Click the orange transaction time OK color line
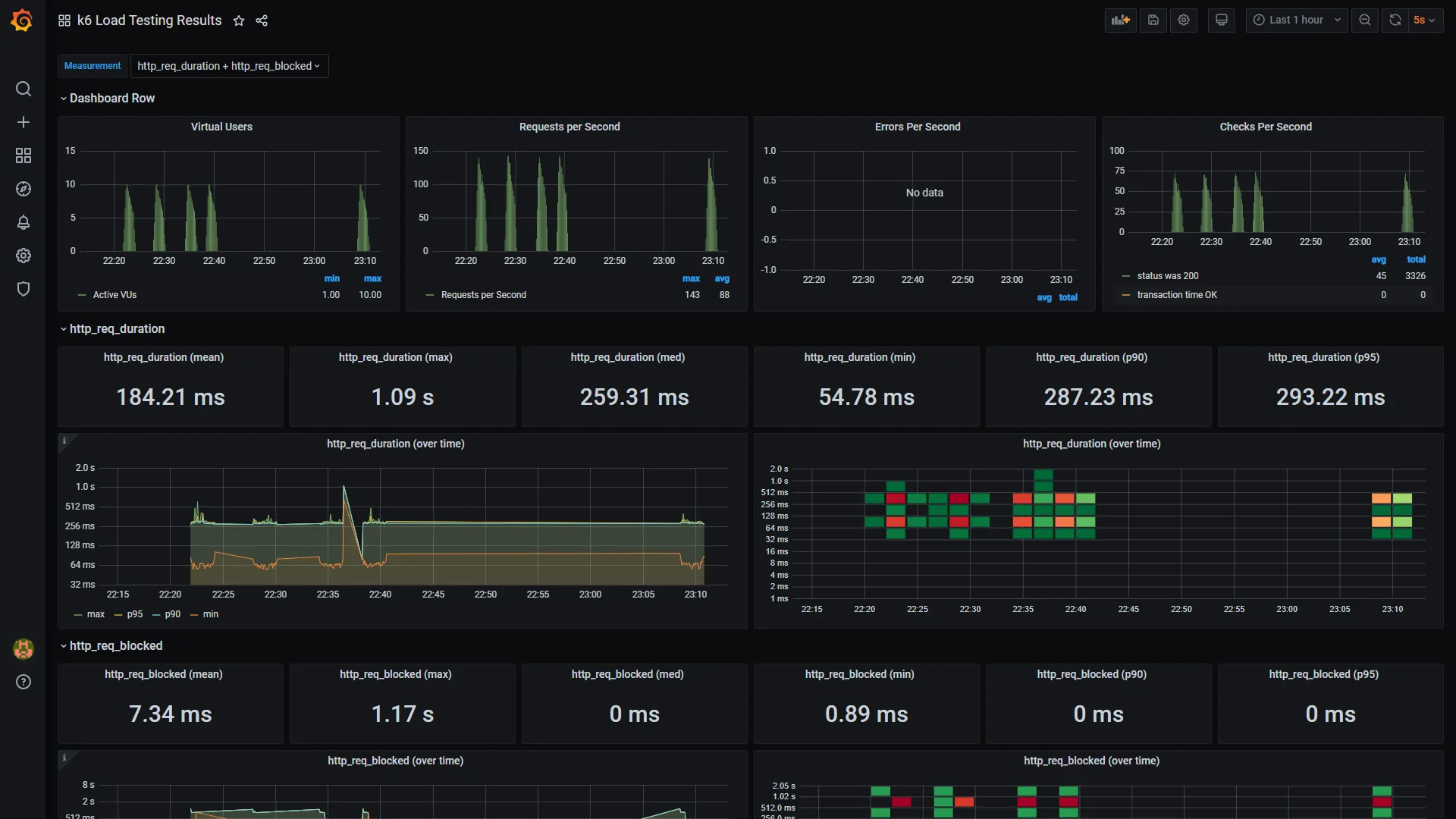1456x819 pixels. (1126, 295)
